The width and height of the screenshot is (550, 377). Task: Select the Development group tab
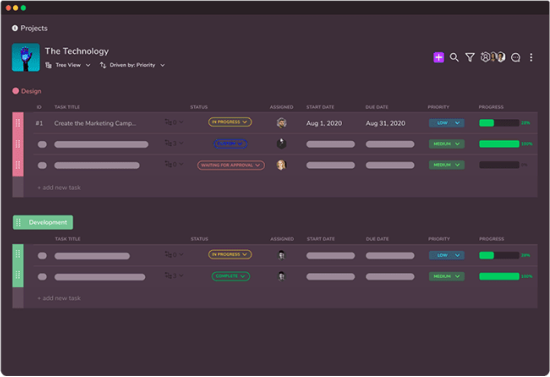click(43, 222)
